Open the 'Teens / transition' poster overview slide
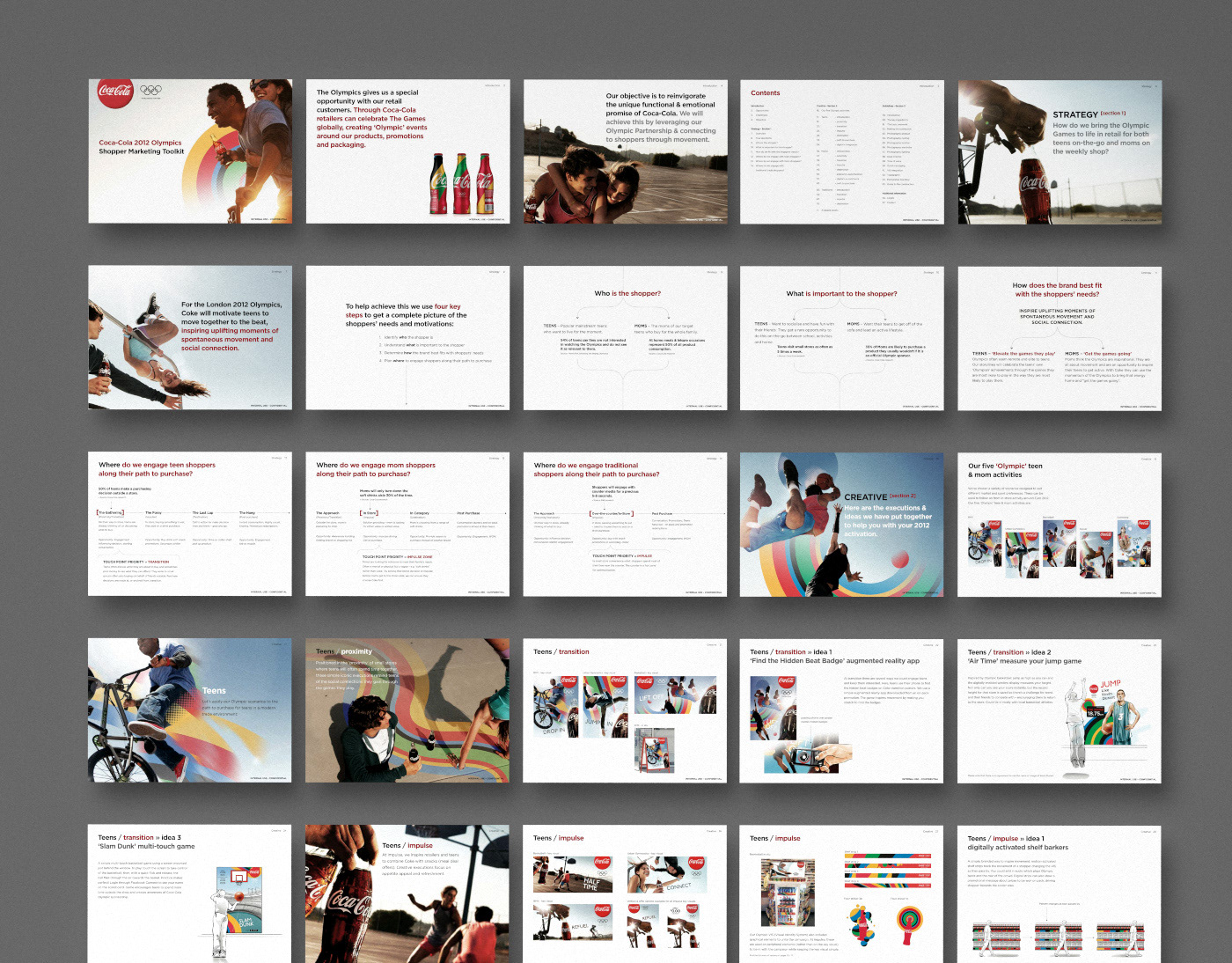The height and width of the screenshot is (963, 1232). (x=625, y=710)
